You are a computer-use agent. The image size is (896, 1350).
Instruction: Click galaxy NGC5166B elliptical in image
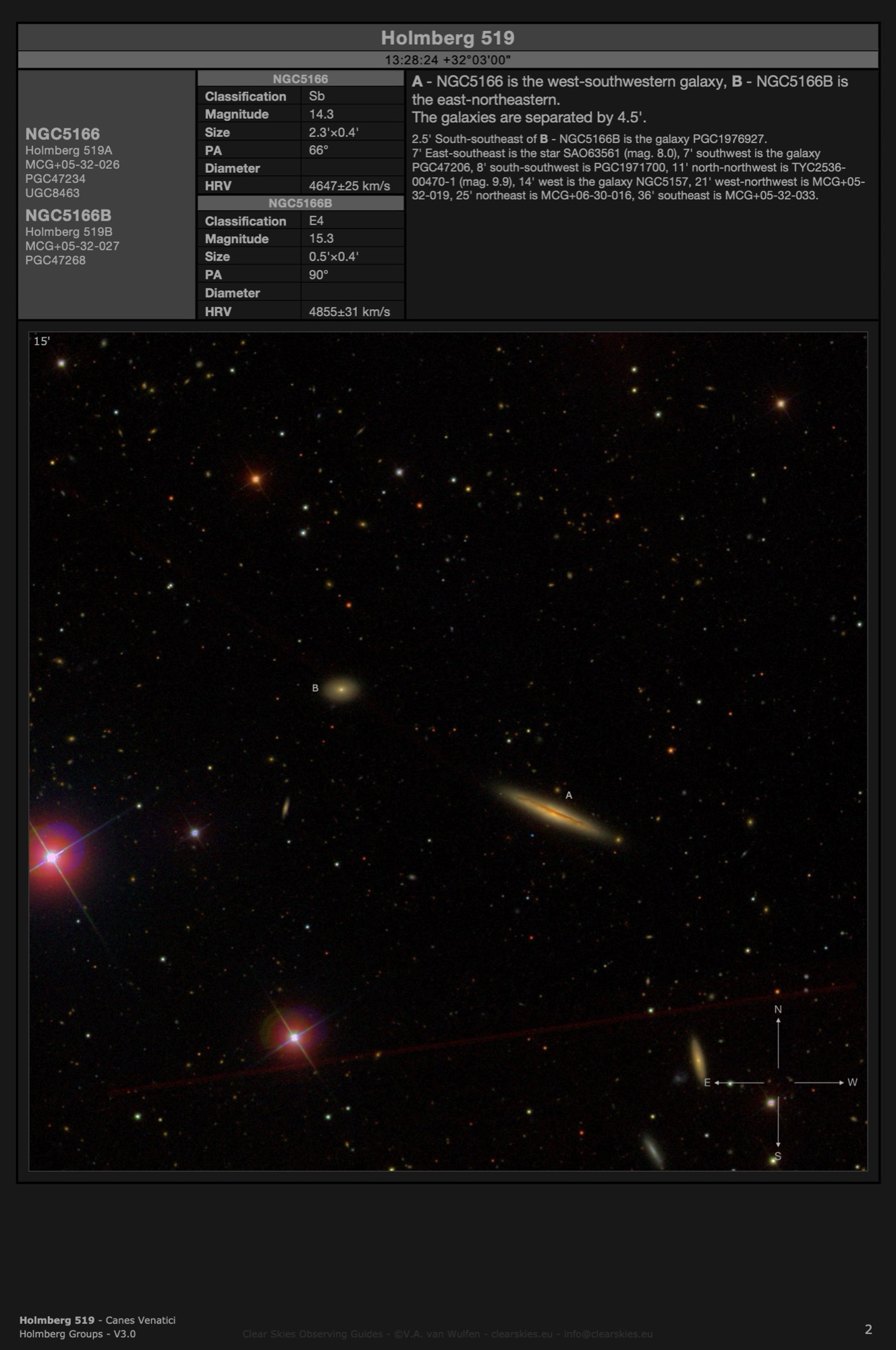click(342, 689)
